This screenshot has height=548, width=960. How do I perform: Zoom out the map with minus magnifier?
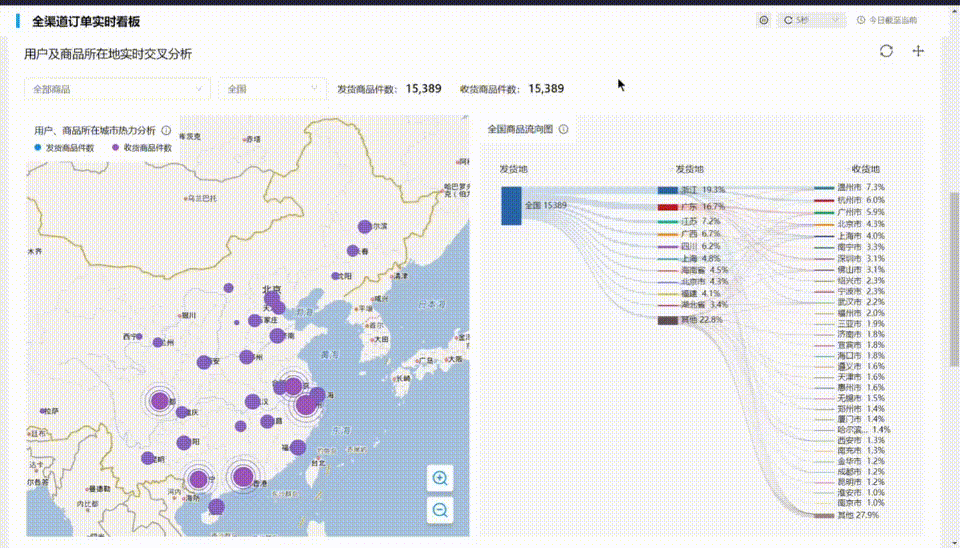click(440, 510)
